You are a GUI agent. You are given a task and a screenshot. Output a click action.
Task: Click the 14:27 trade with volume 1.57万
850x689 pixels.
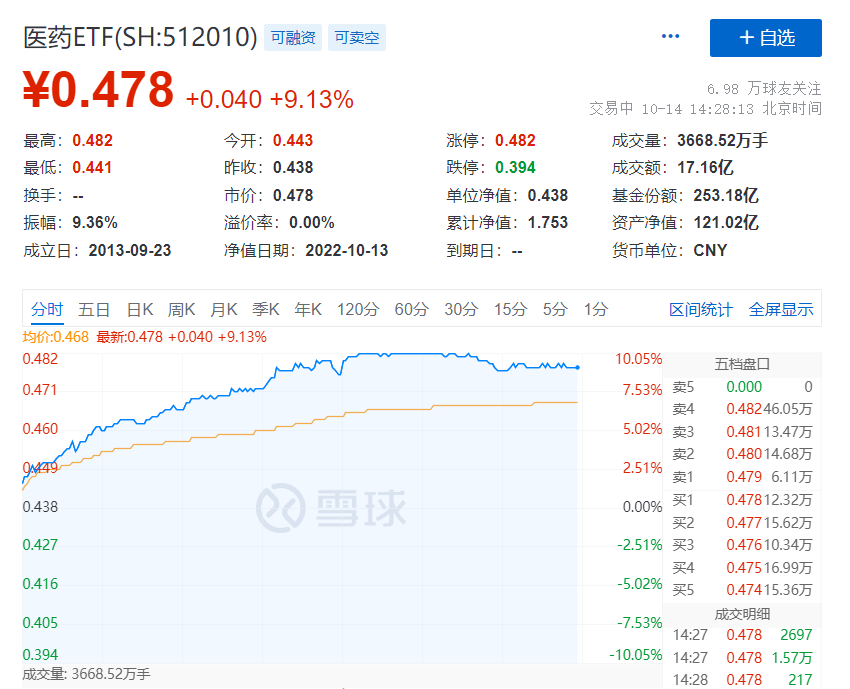742,658
